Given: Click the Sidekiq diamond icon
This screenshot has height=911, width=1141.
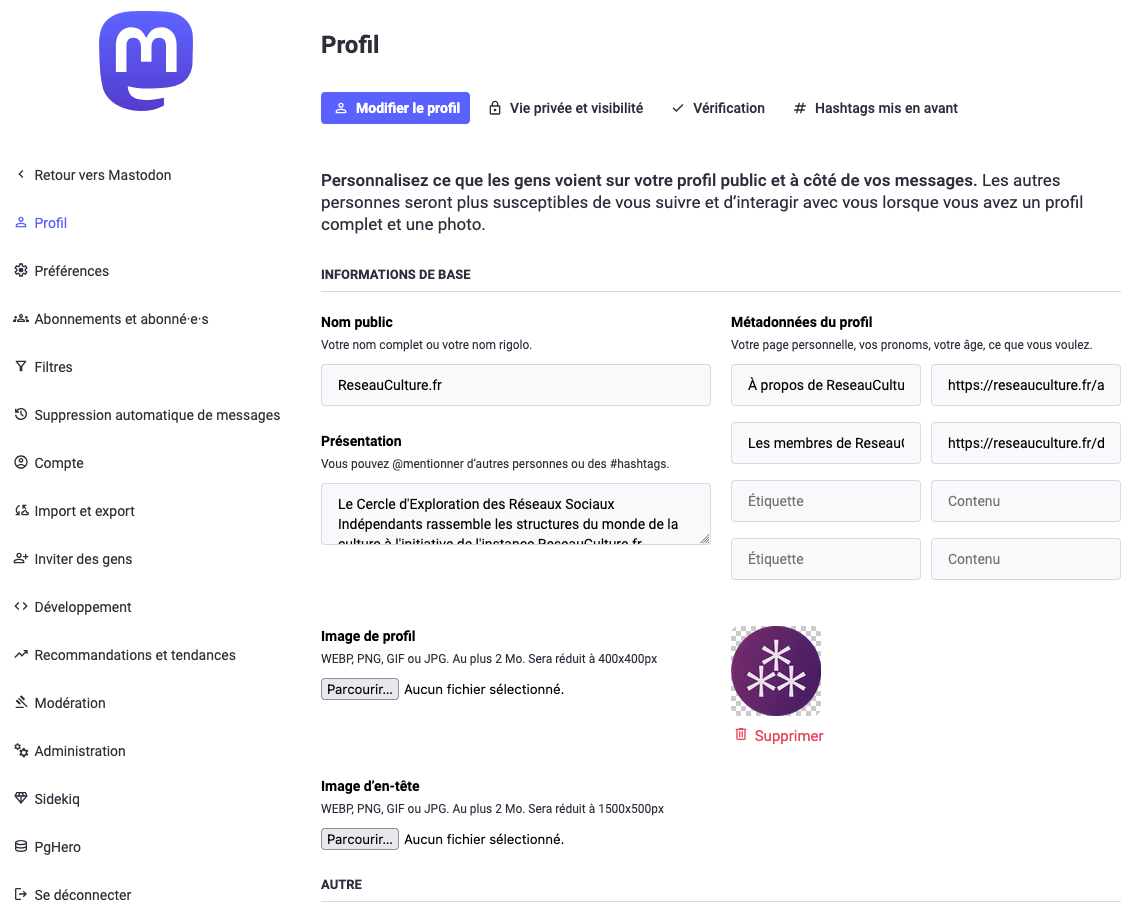Looking at the screenshot, I should point(21,799).
